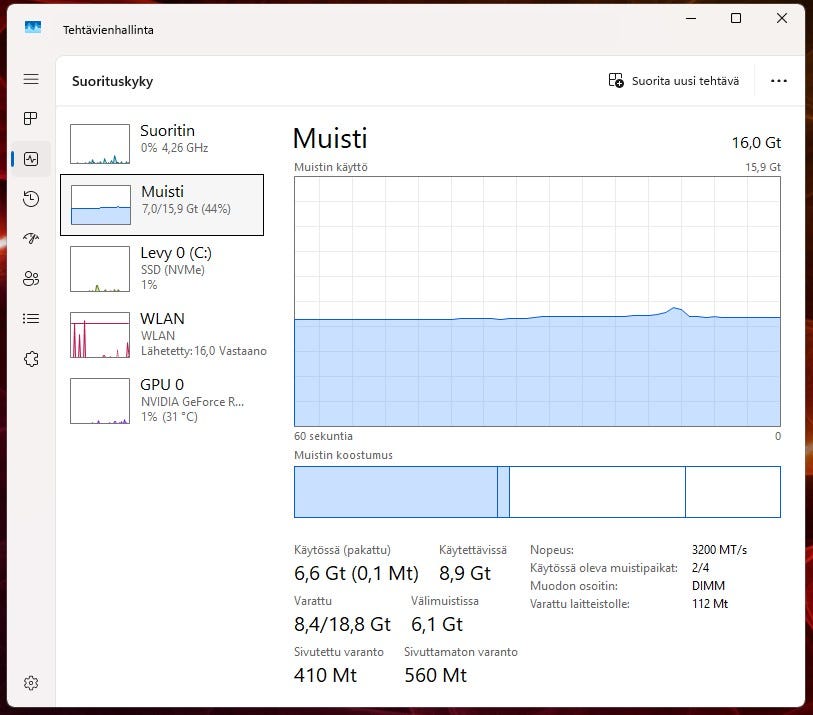Click Suorita uusi tehtävä button
The width and height of the screenshot is (813, 715).
[x=674, y=81]
